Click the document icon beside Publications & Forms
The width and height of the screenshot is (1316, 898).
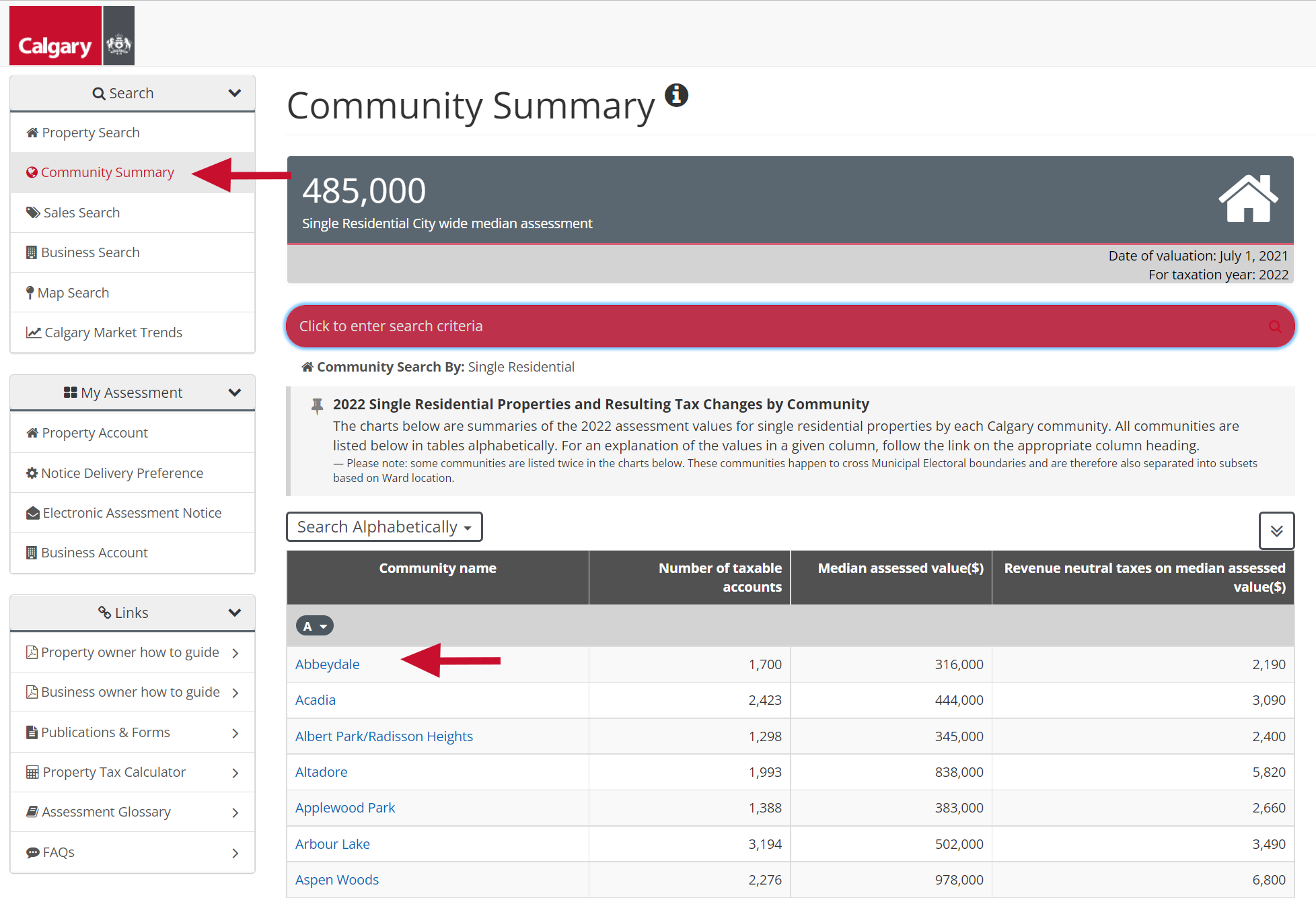tap(32, 732)
